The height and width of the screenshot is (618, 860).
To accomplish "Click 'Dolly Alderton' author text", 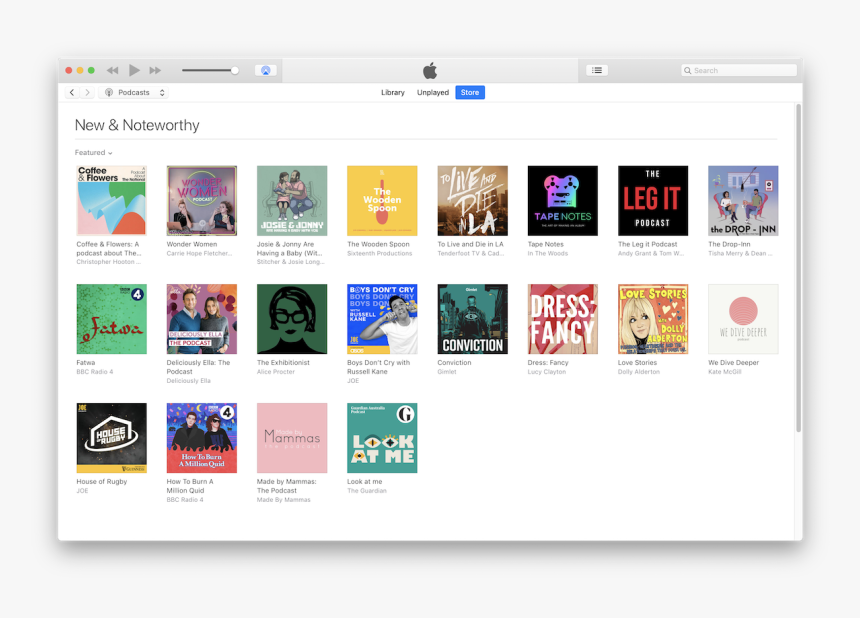I will pos(639,372).
